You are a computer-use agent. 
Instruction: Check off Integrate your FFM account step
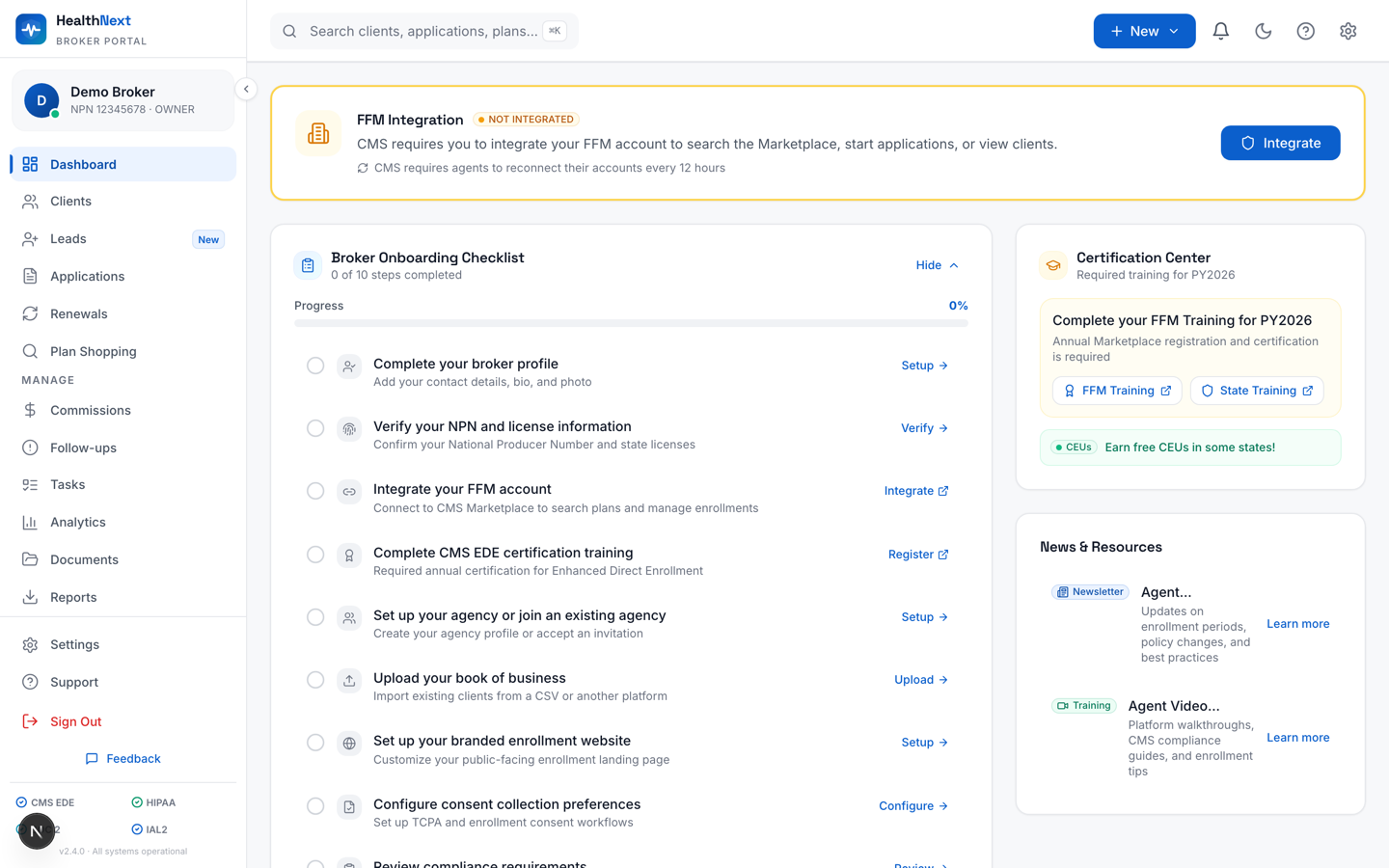(x=315, y=491)
